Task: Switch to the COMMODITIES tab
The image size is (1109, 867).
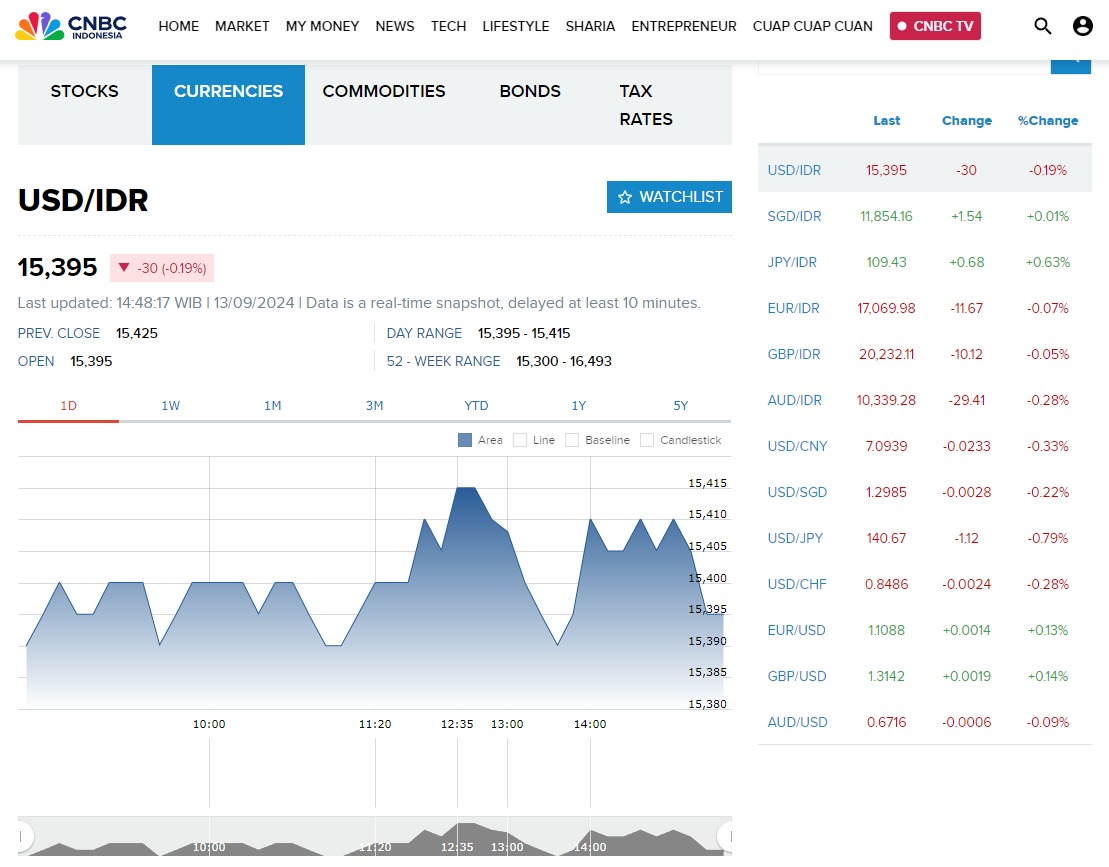Action: point(384,92)
